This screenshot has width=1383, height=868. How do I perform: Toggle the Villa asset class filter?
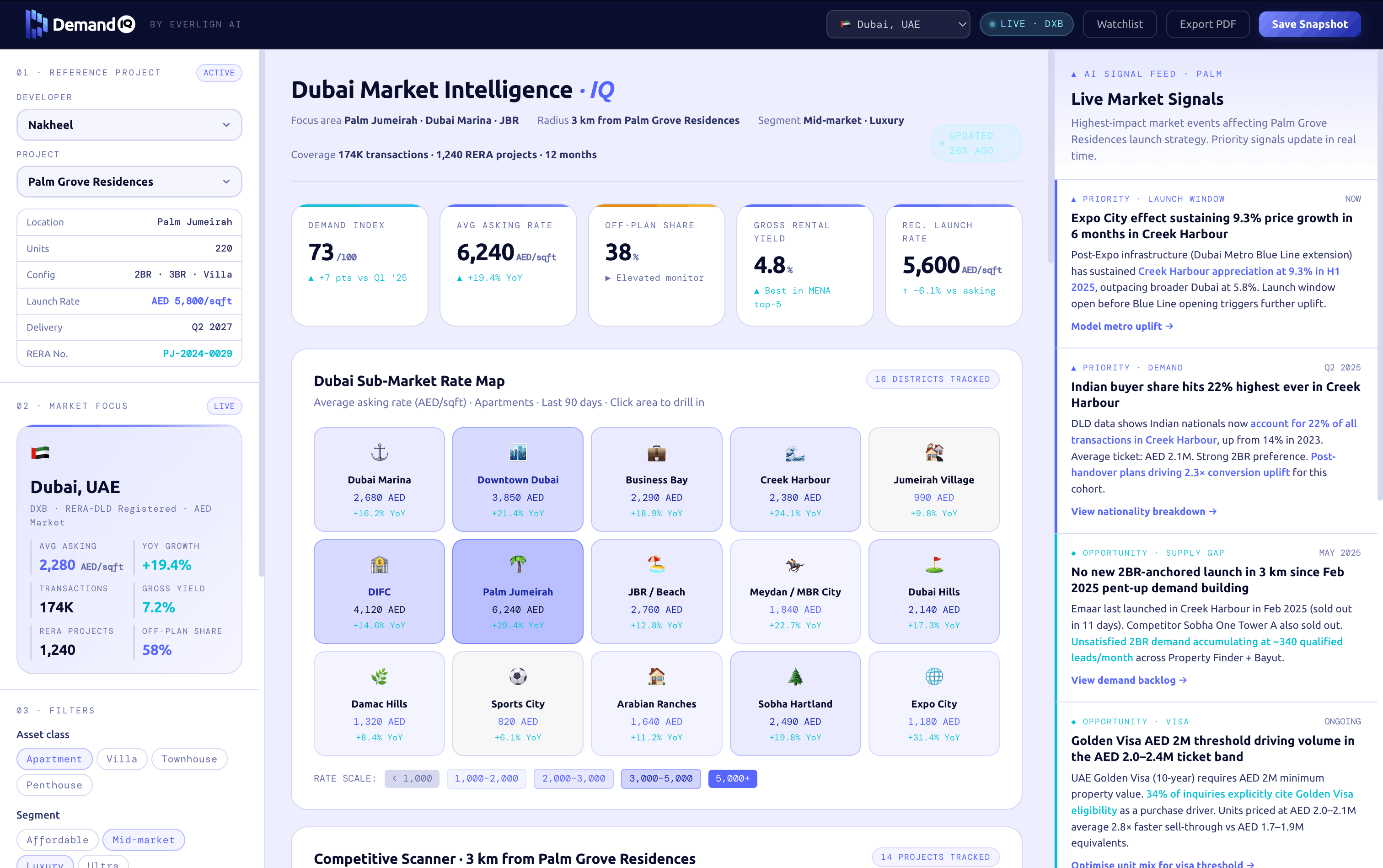click(122, 759)
